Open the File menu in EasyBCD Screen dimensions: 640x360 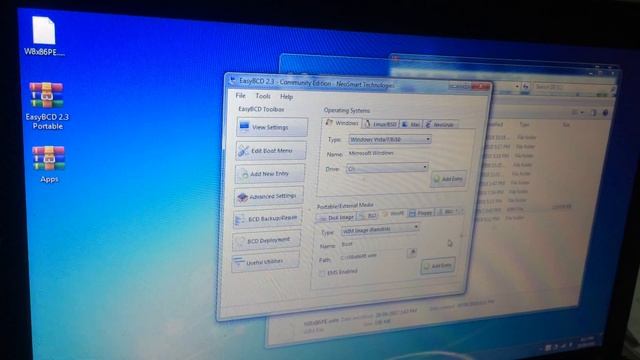[240, 96]
